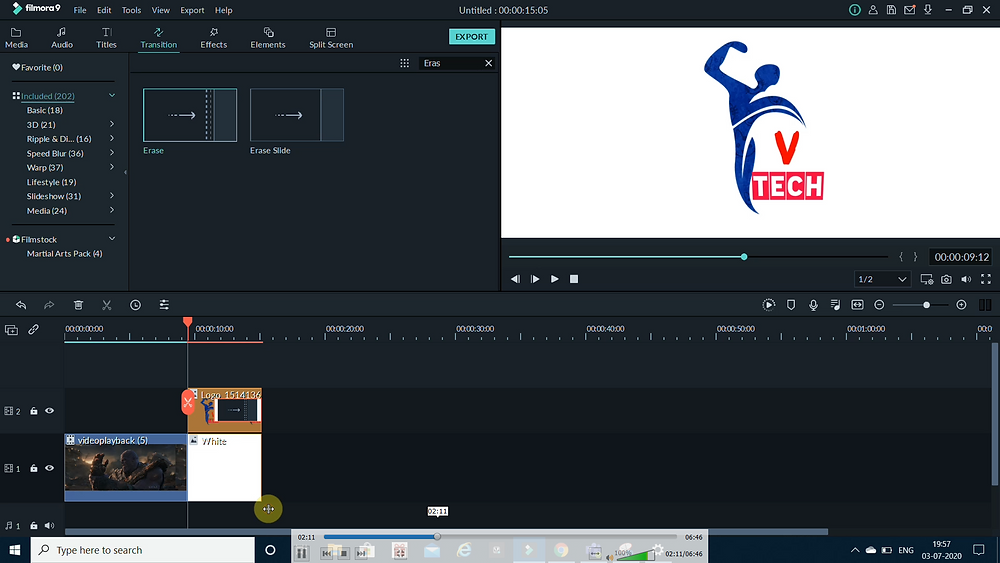Click the redo arrow in timeline toolbar
Screen dimensions: 1000x563
pyautogui.click(x=49, y=305)
